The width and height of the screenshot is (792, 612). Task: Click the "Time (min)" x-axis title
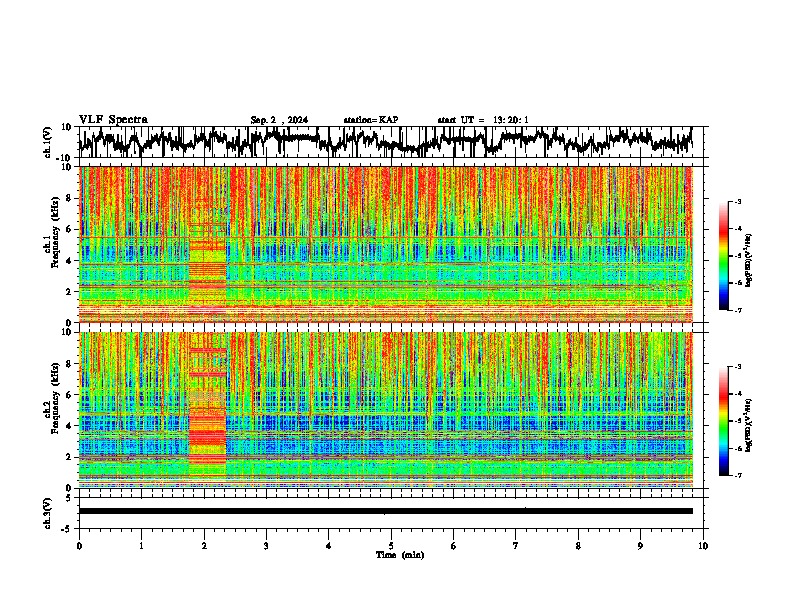pos(400,555)
